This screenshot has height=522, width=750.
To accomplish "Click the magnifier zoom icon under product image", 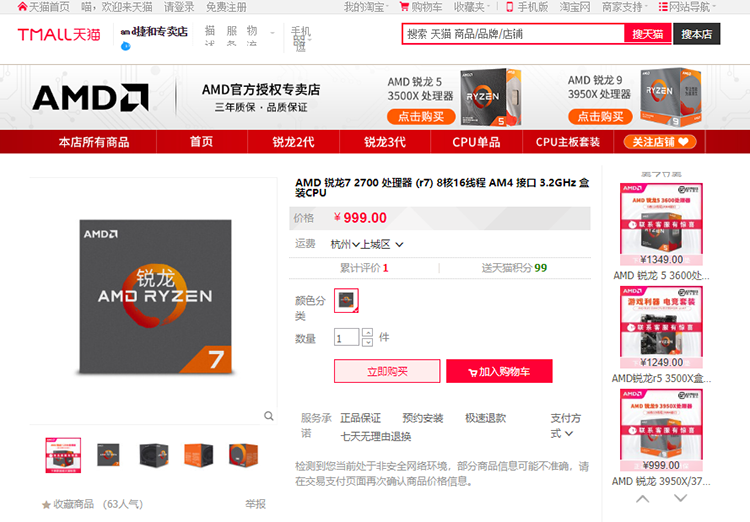I will point(269,416).
